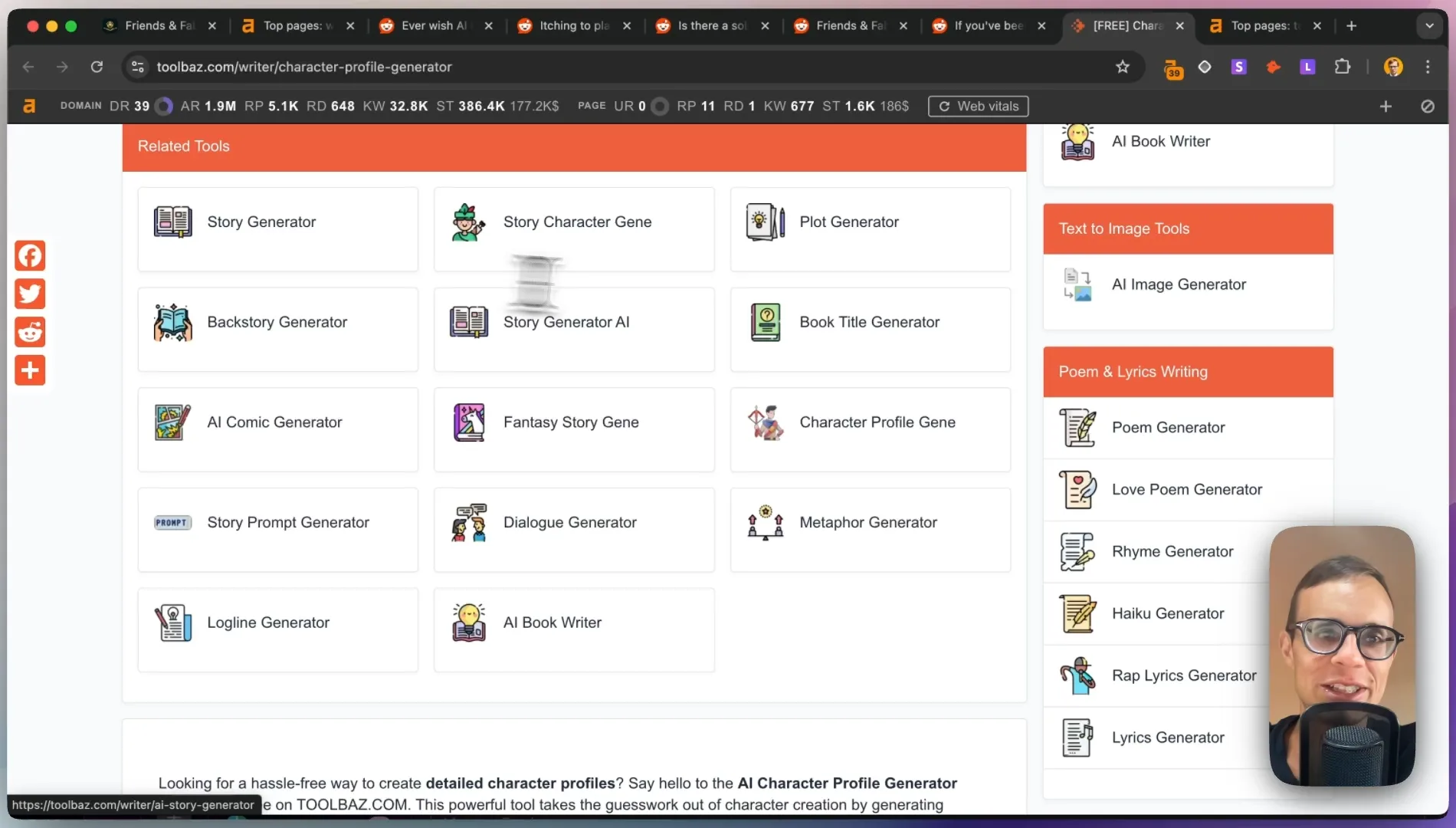Share page via Twitter icon
The width and height of the screenshot is (1456, 828).
tap(30, 294)
